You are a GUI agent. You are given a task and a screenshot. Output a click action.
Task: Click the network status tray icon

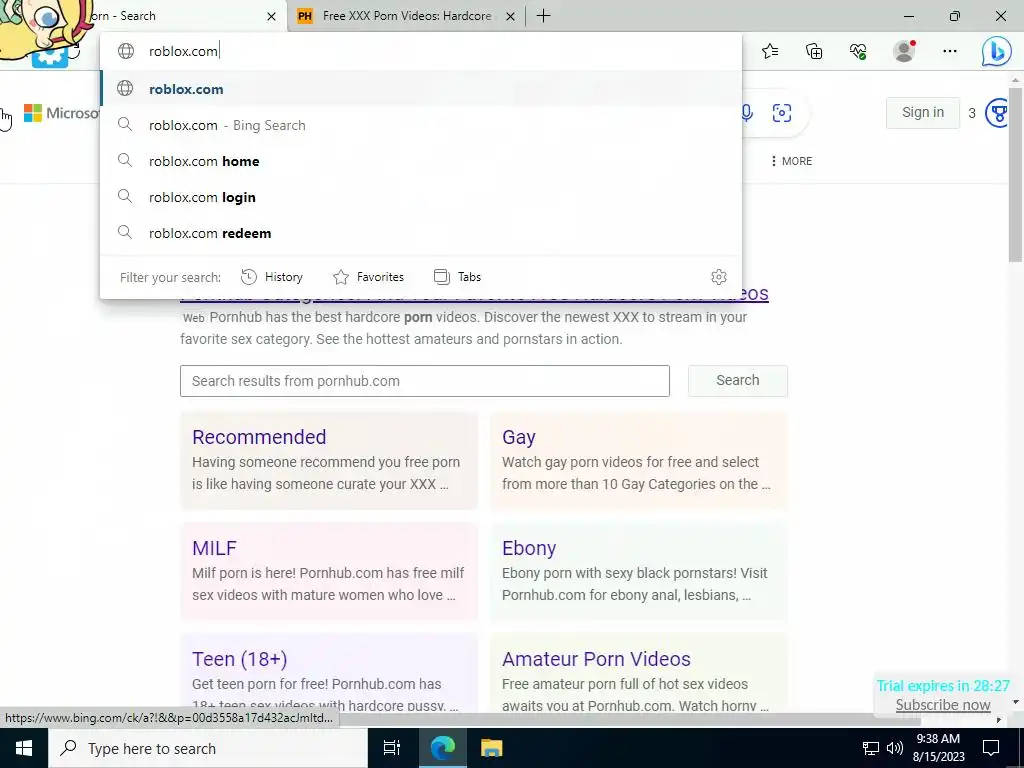(x=871, y=748)
